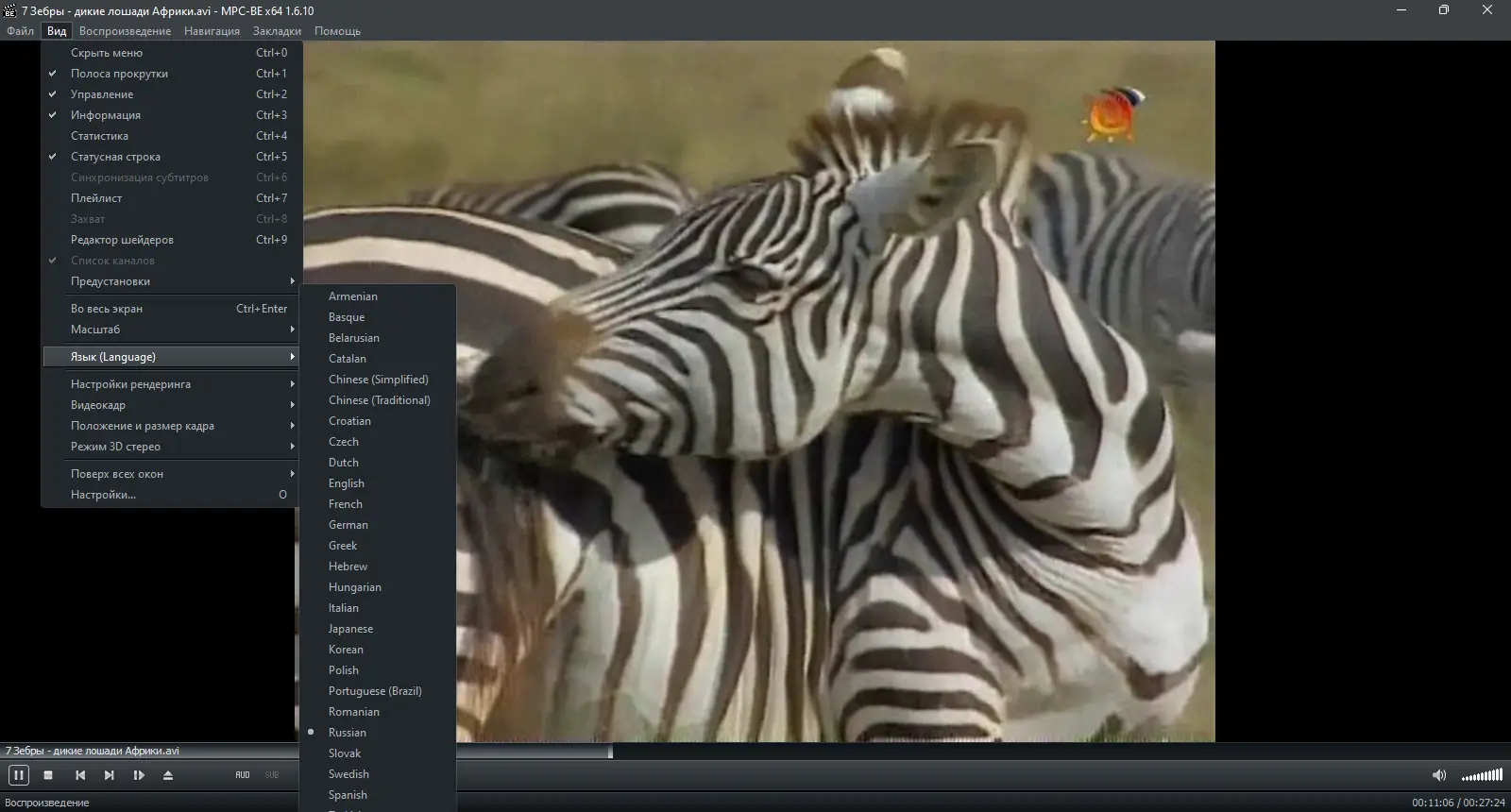Screen dimensions: 1511x812
Task: Select Italian language
Action: click(378, 608)
